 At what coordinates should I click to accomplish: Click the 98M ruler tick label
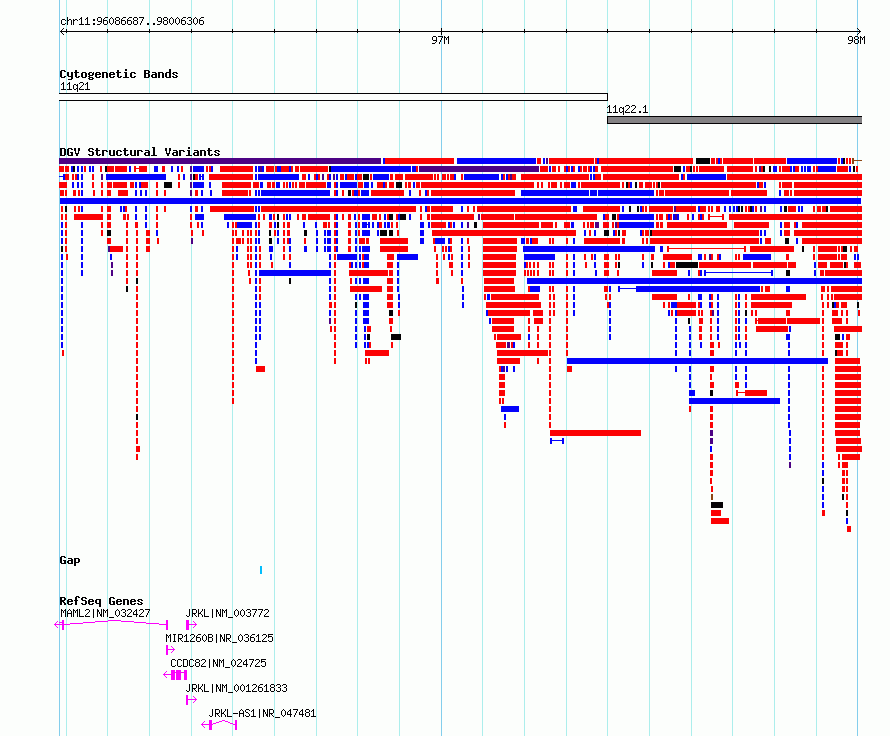coord(856,40)
